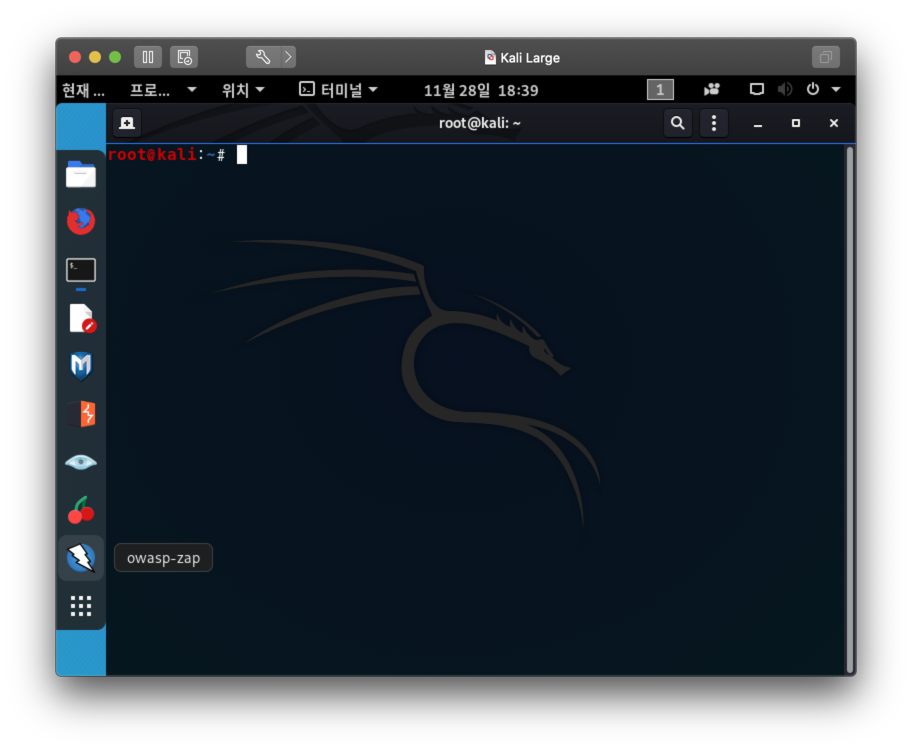Click the power icon in top bar
Viewport: 912px width, 750px height.
pyautogui.click(x=813, y=90)
